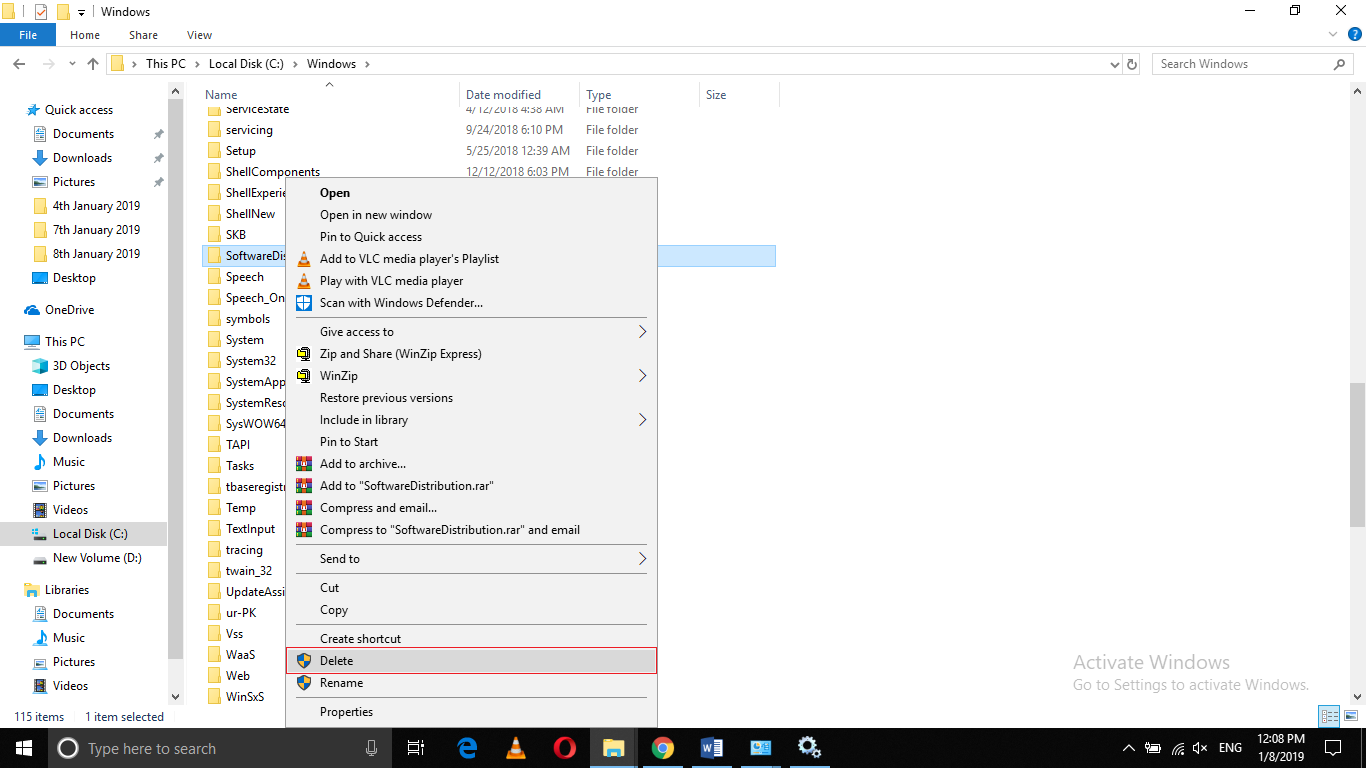Click the magnifier icon in the Search Windows box
This screenshot has height=768, width=1366.
1340,63
